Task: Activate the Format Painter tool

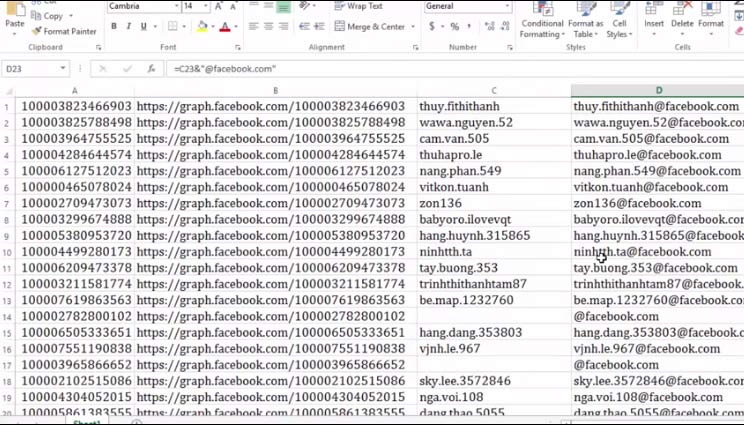Action: [x=65, y=31]
